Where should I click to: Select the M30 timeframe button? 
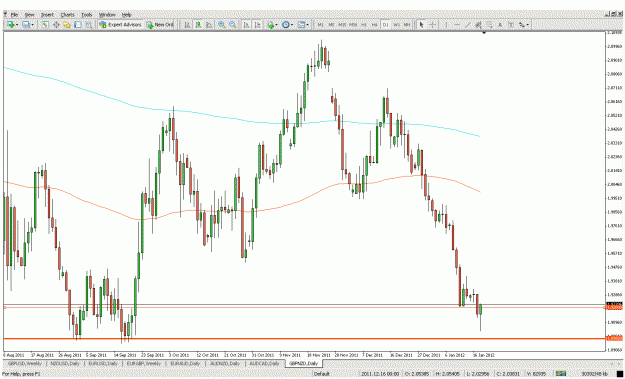tap(353, 25)
